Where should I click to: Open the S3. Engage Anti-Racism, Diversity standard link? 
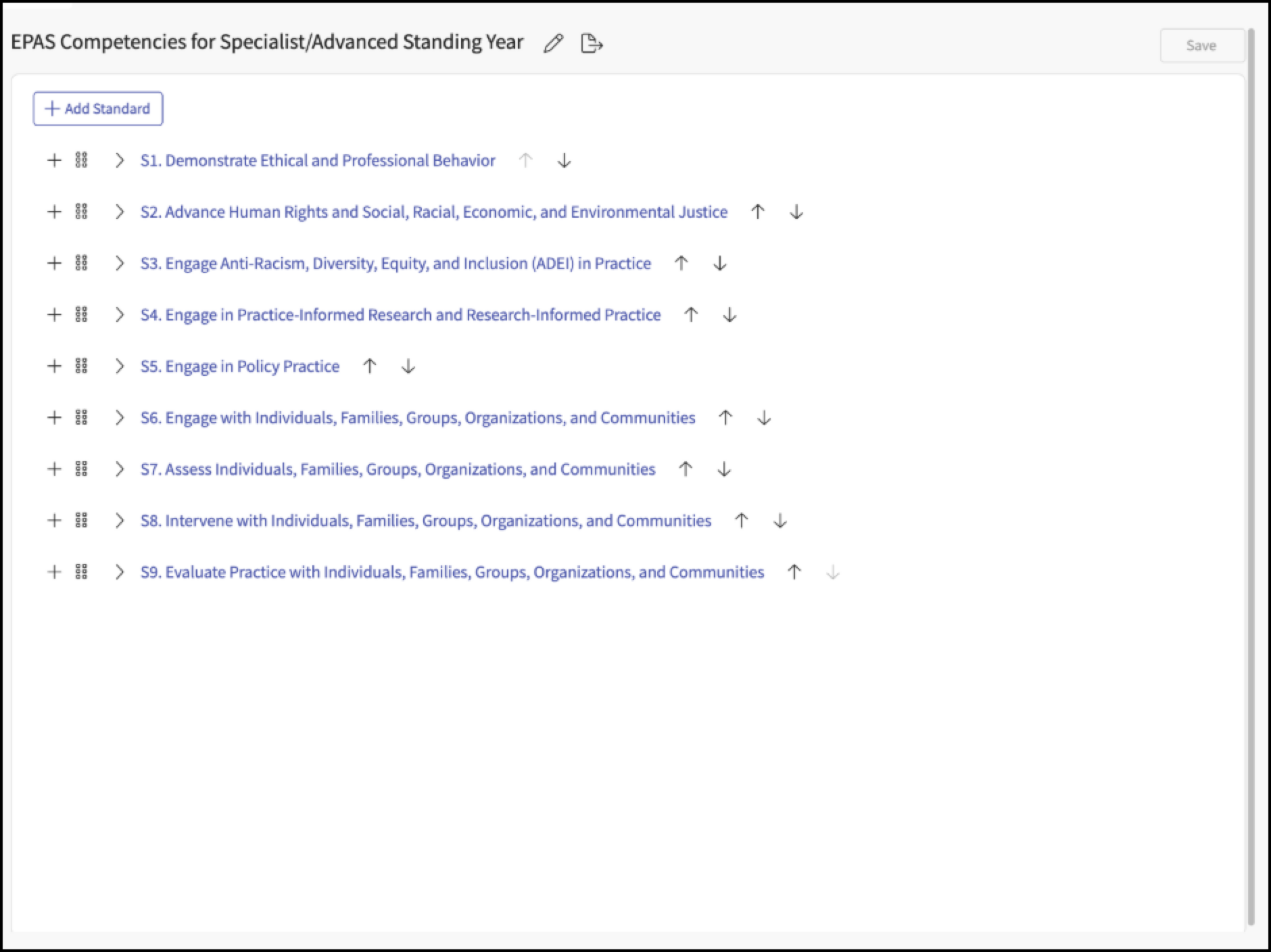pos(395,263)
